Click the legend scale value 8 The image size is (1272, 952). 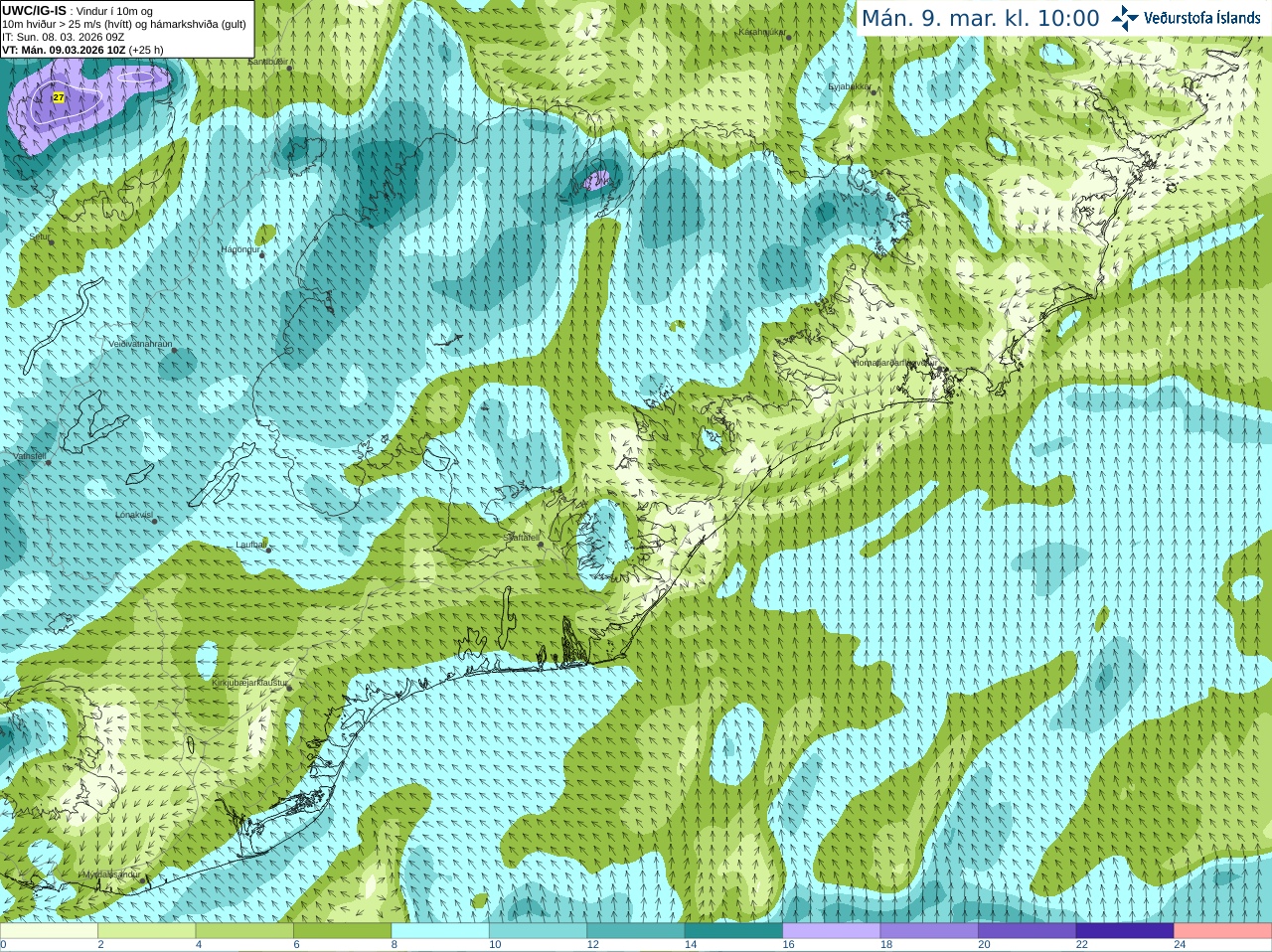(x=395, y=945)
